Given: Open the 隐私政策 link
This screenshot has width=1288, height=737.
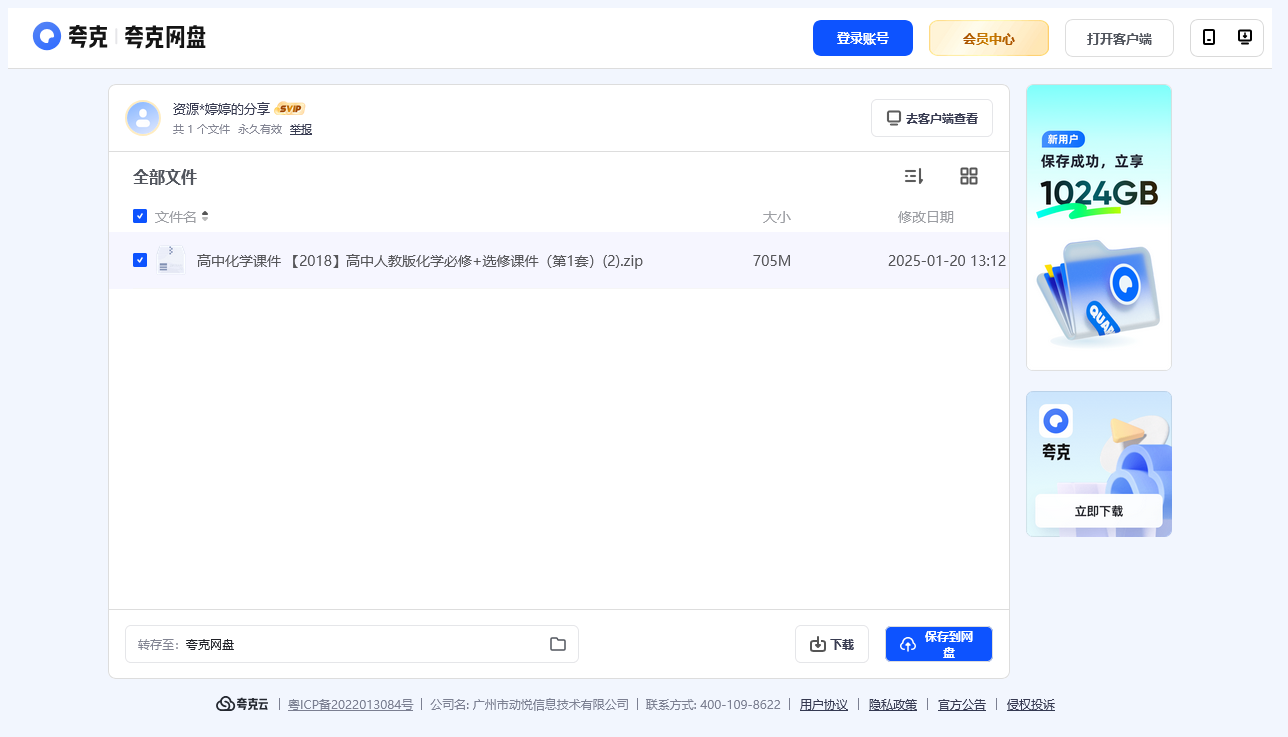Looking at the screenshot, I should [x=893, y=704].
